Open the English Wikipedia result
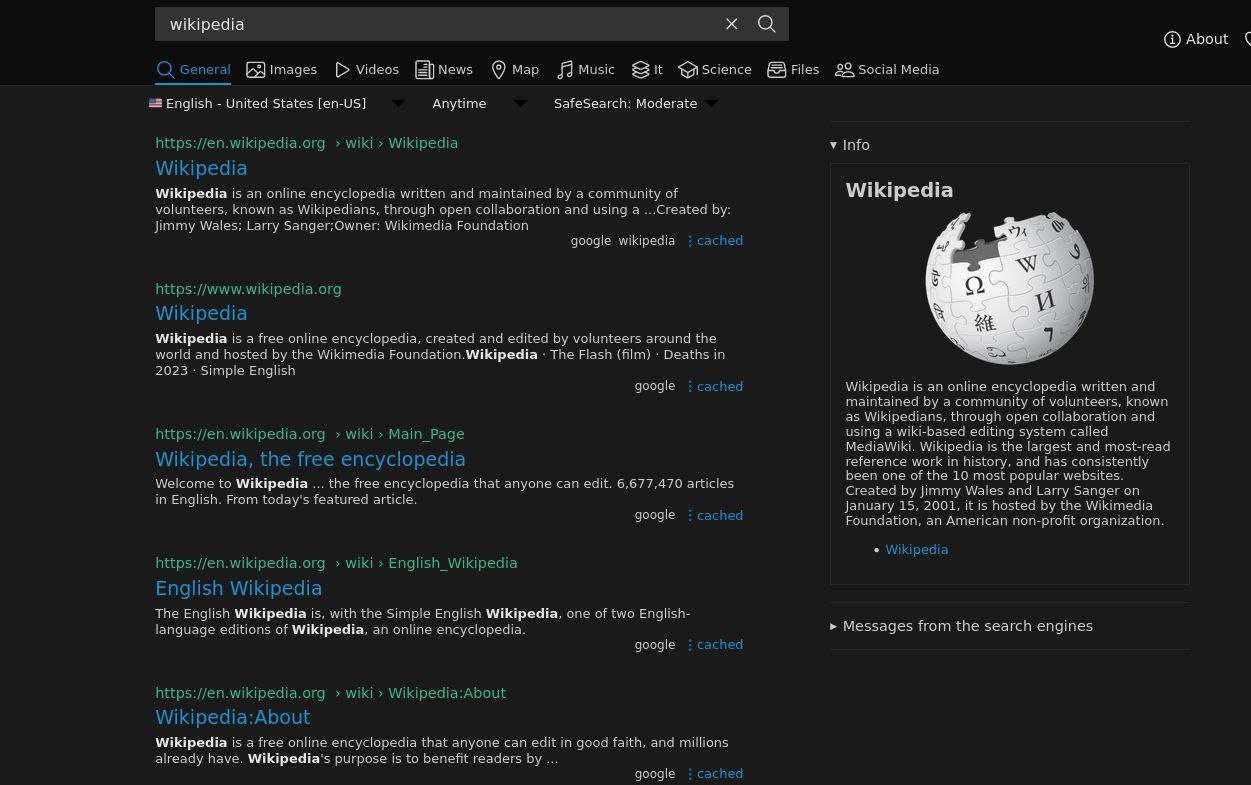The image size is (1251, 785). coord(238,588)
